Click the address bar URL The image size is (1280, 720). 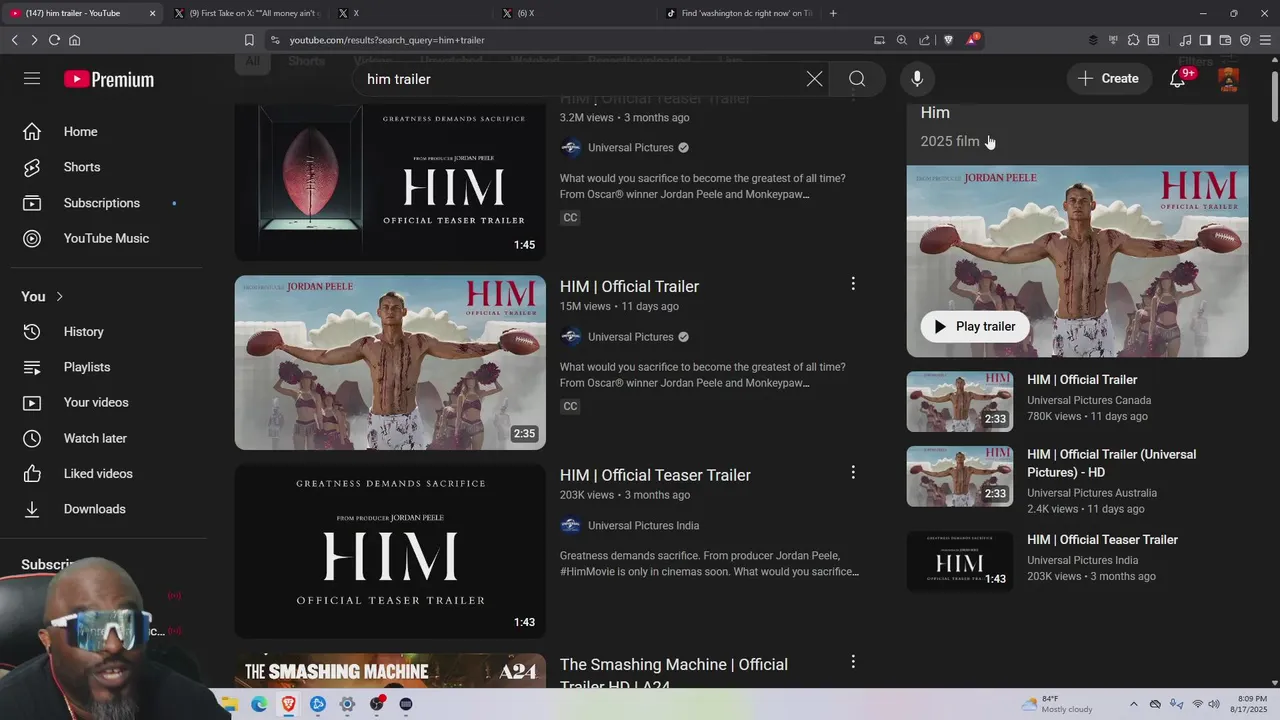pos(387,40)
